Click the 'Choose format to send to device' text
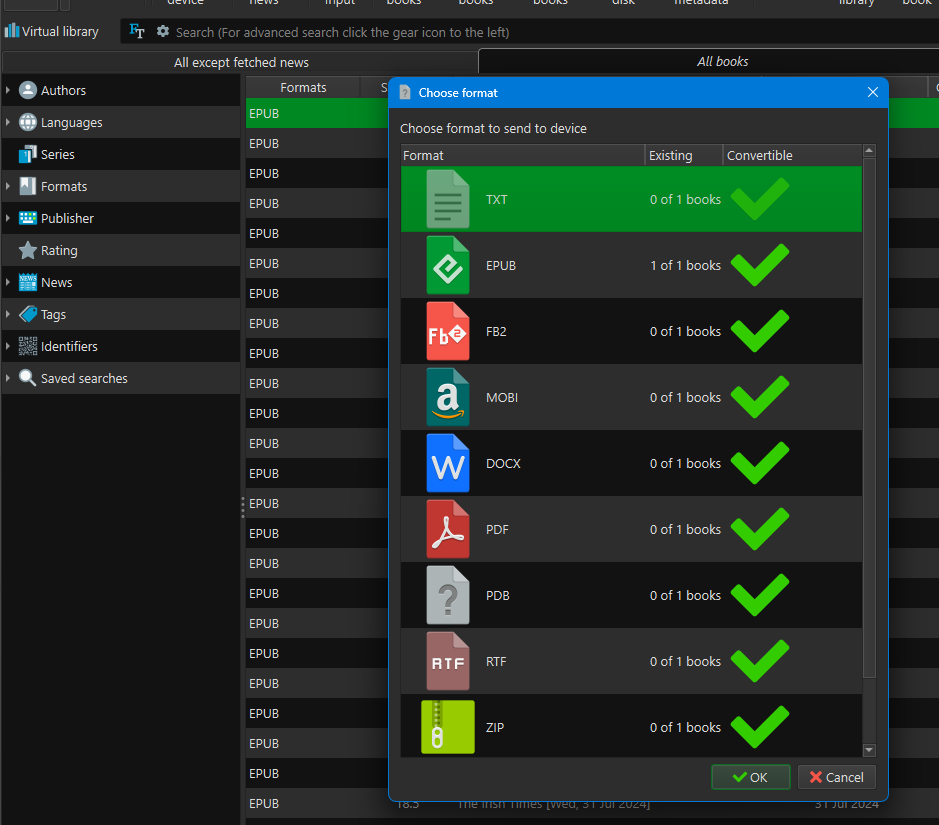Screen dimensions: 939x825 [x=493, y=129]
